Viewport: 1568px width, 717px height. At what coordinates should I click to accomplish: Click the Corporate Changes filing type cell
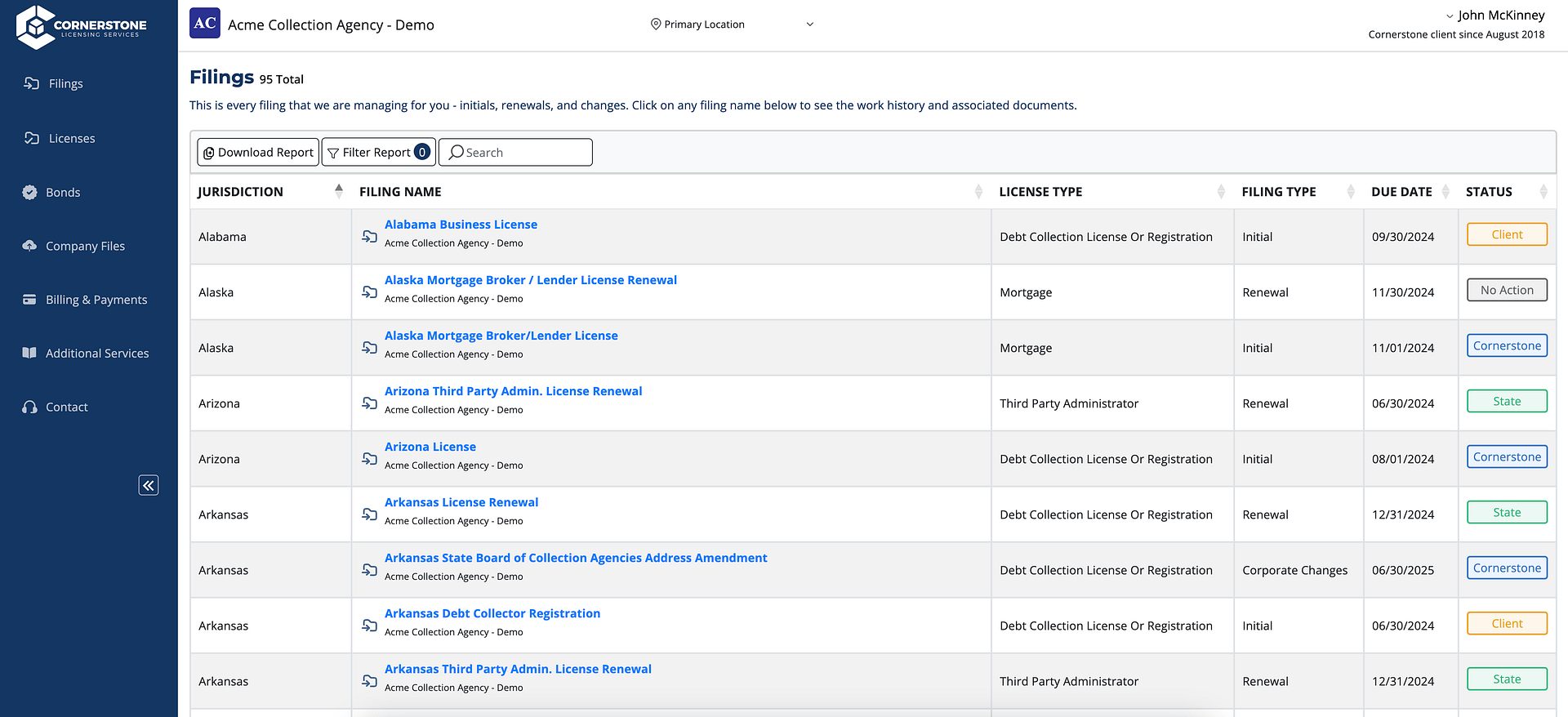pos(1298,570)
